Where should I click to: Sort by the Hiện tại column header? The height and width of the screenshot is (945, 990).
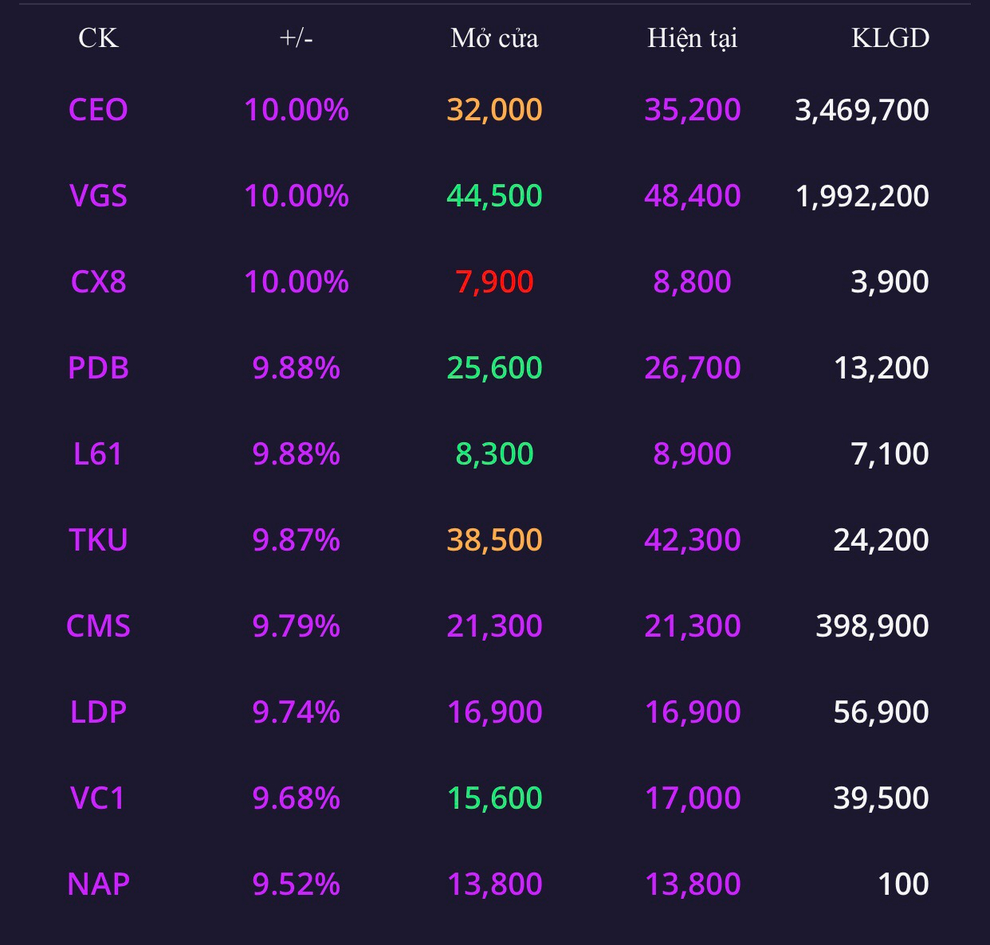693,38
